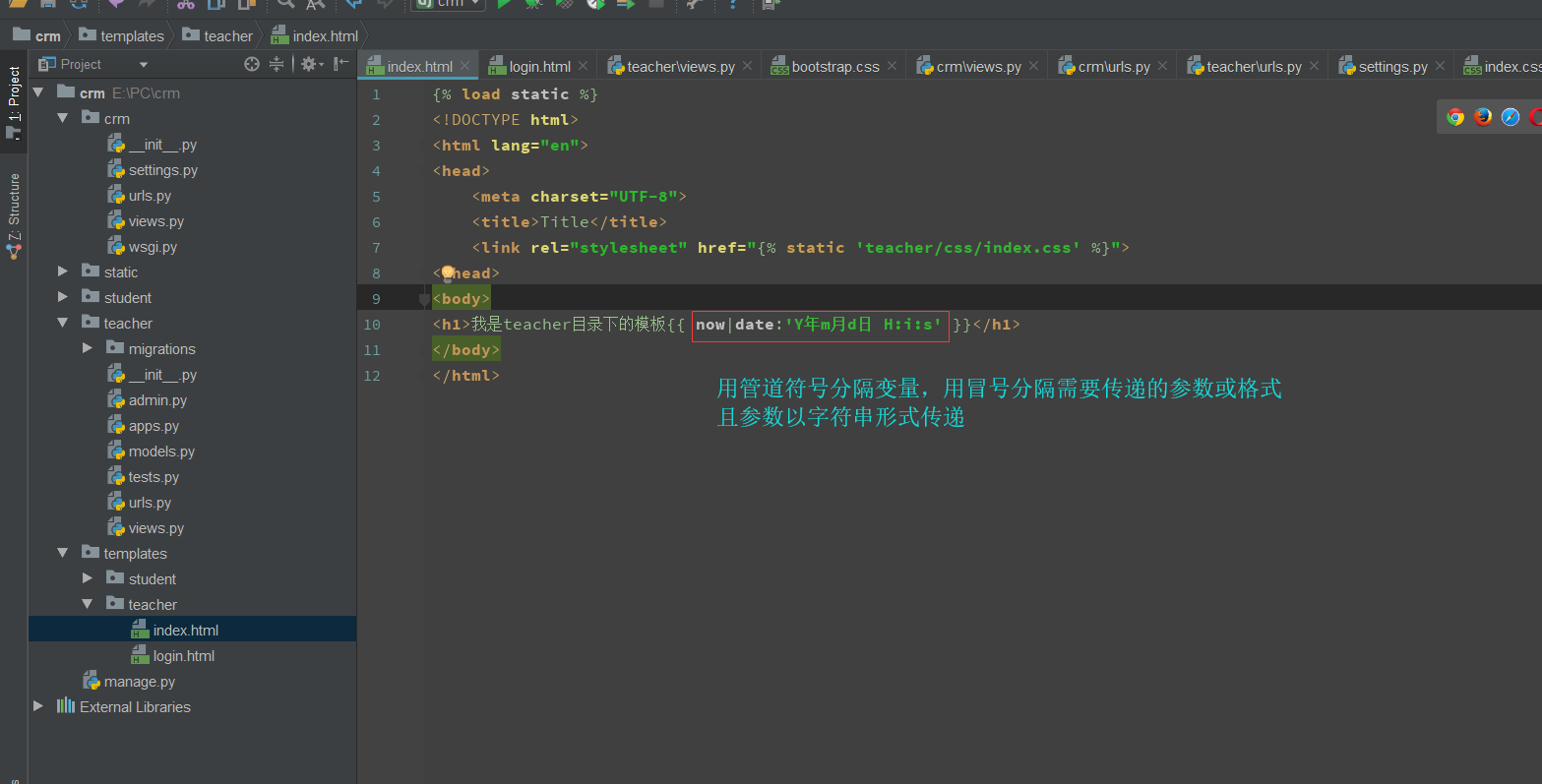Switch to the crm\views.py tab

(978, 66)
